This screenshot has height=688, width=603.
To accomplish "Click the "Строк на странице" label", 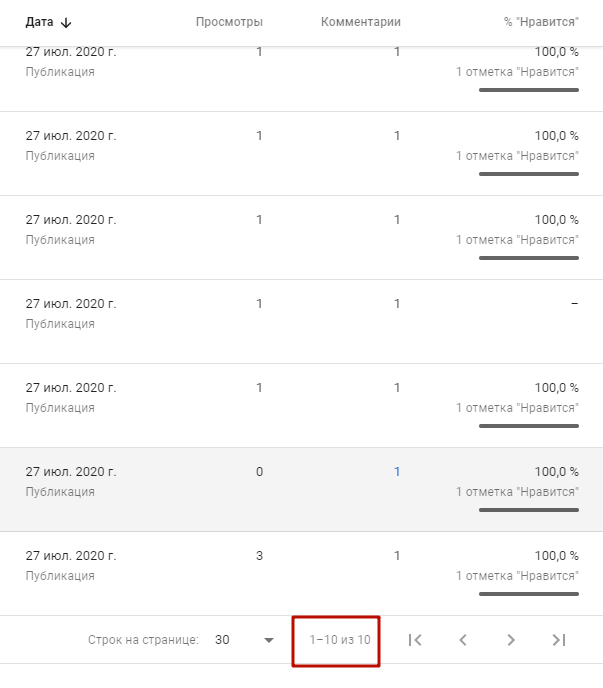I will 143,640.
